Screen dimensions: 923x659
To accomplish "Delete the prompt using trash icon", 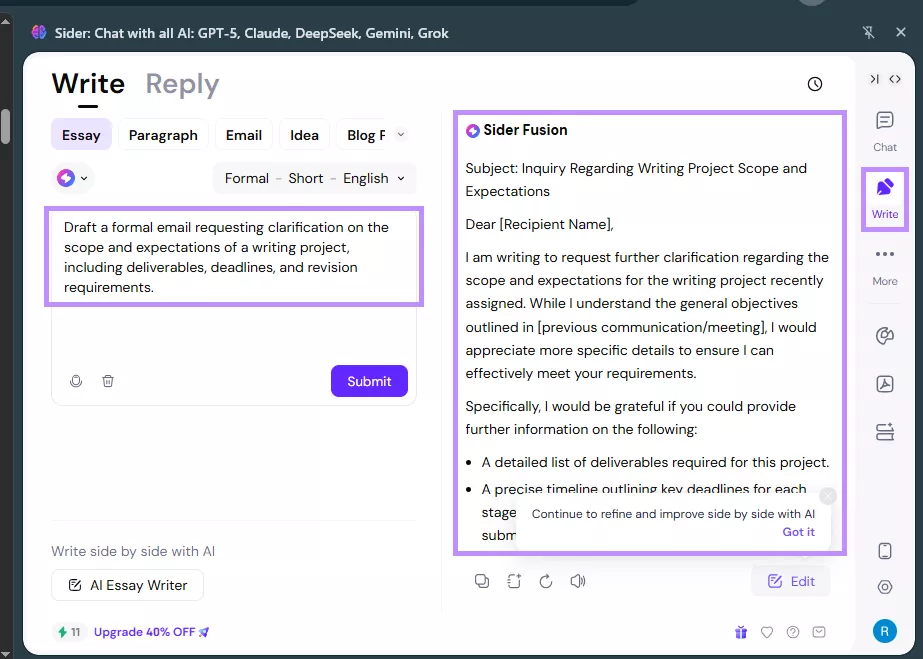I will coord(108,381).
